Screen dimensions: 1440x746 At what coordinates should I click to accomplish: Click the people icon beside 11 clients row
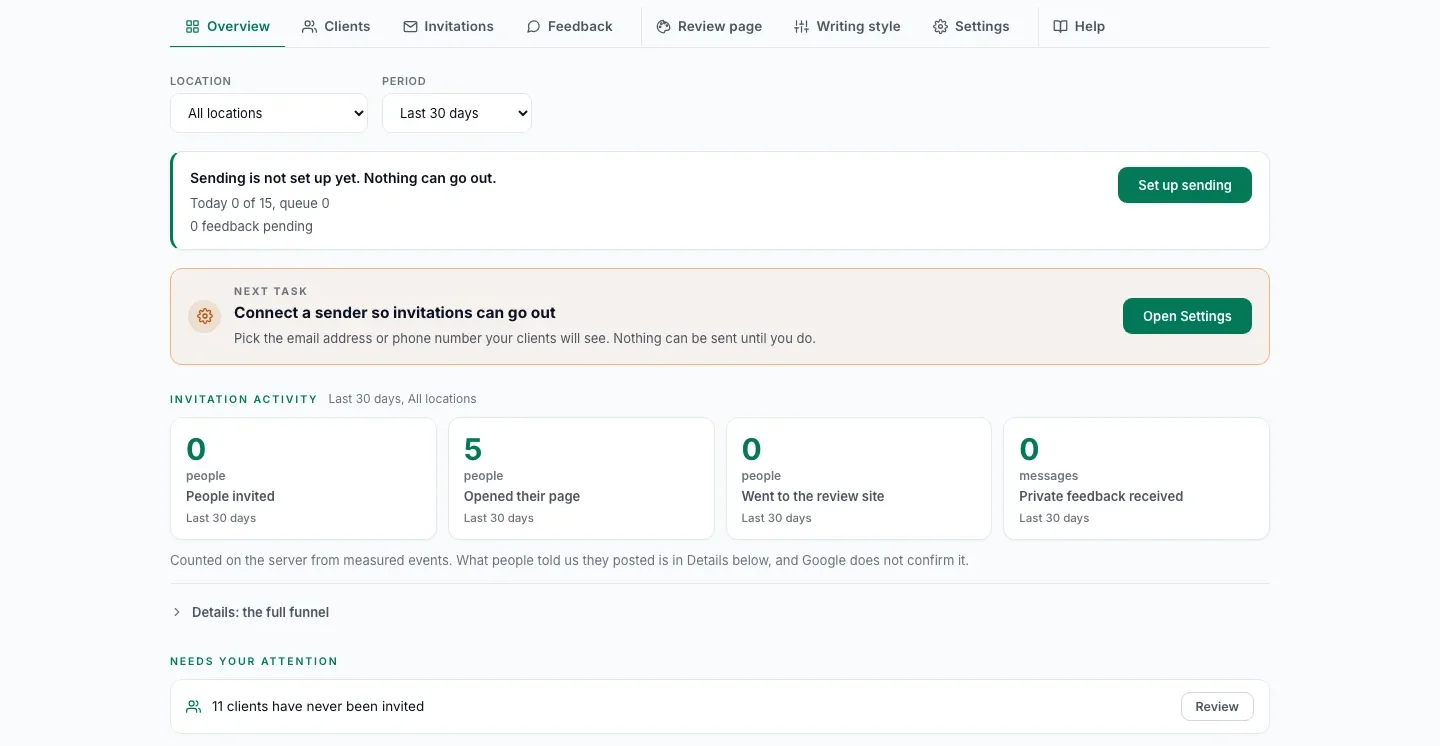(x=194, y=707)
